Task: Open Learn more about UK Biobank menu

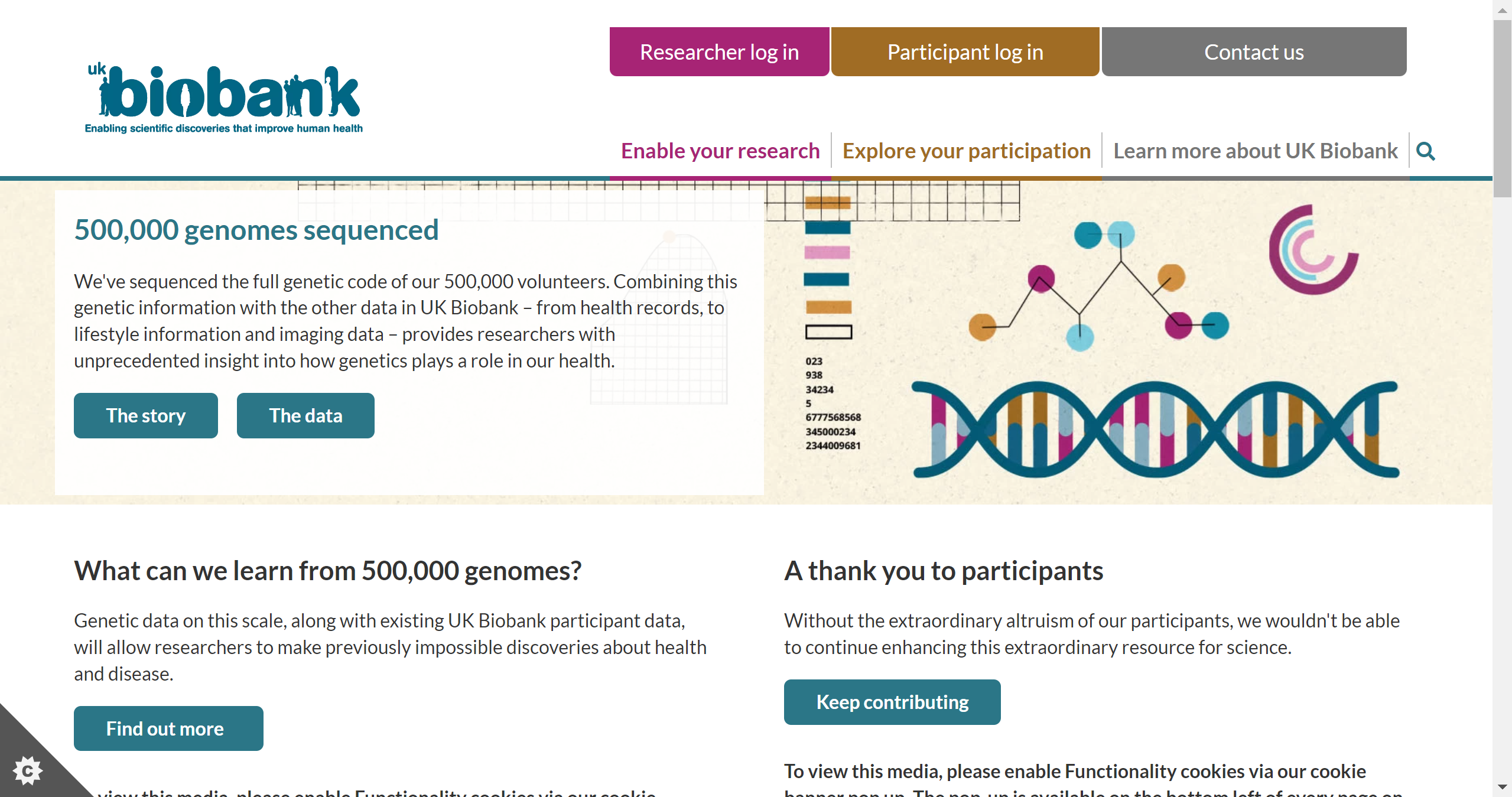Action: (1255, 151)
